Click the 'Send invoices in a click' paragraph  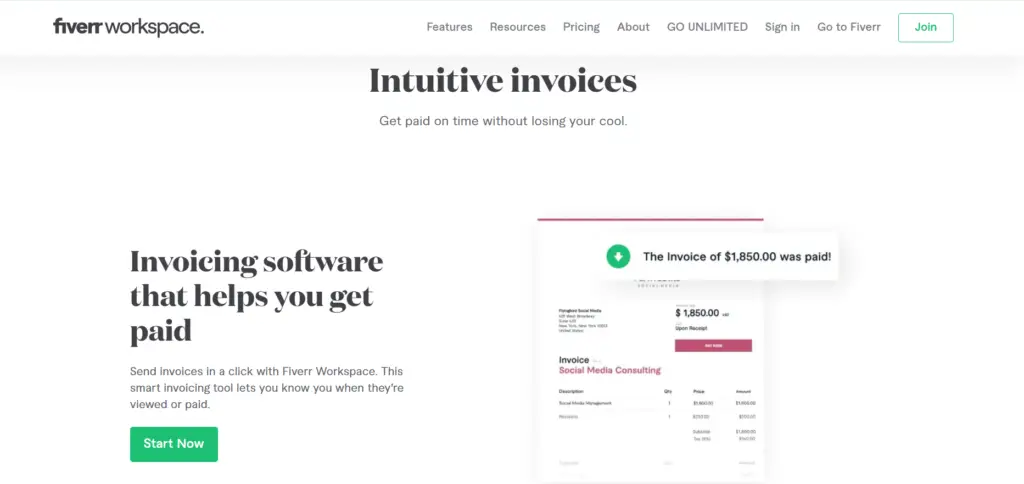[x=266, y=387]
